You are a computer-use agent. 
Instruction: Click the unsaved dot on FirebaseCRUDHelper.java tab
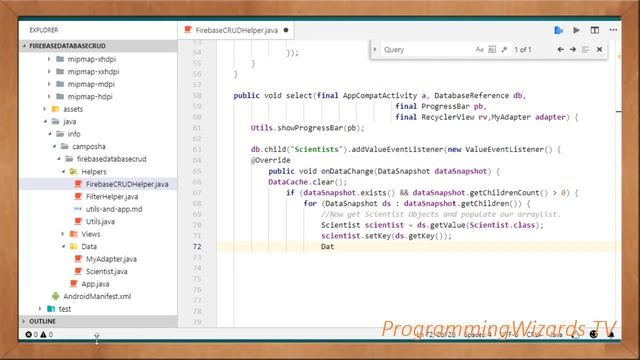pyautogui.click(x=286, y=30)
